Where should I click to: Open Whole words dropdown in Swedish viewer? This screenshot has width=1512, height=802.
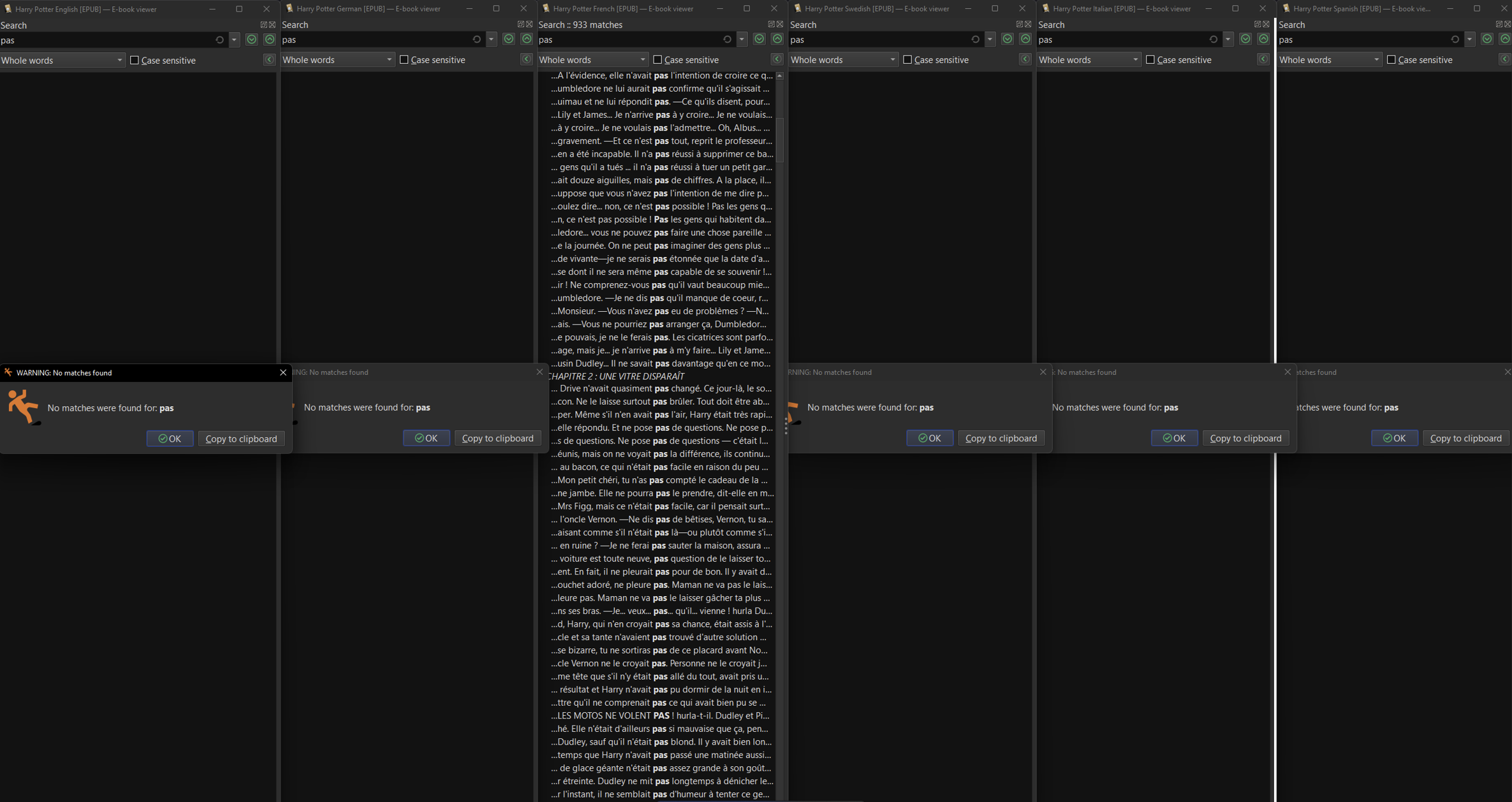843,59
